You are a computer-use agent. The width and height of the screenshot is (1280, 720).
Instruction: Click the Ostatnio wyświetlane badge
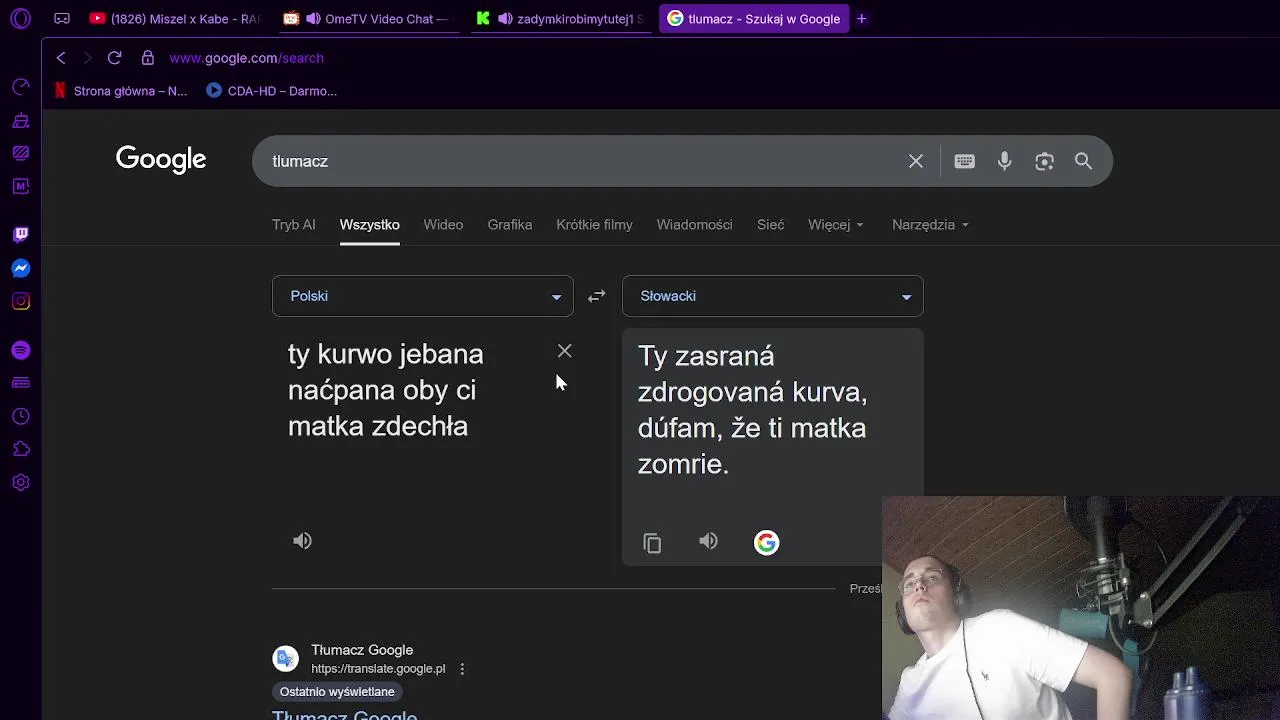[337, 692]
